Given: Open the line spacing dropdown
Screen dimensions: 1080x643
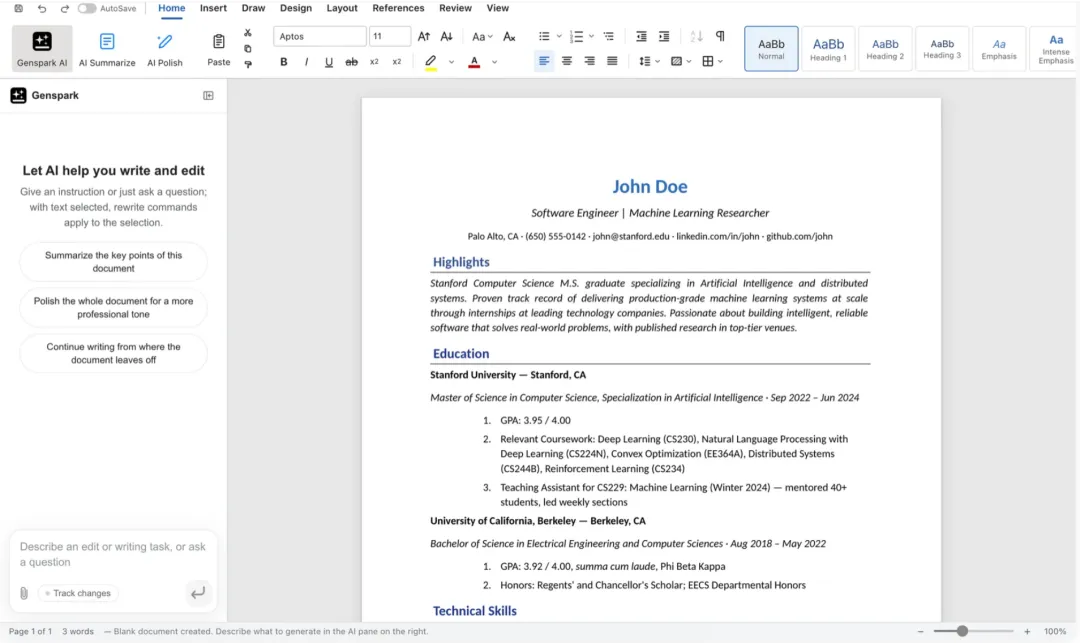Looking at the screenshot, I should click(650, 61).
